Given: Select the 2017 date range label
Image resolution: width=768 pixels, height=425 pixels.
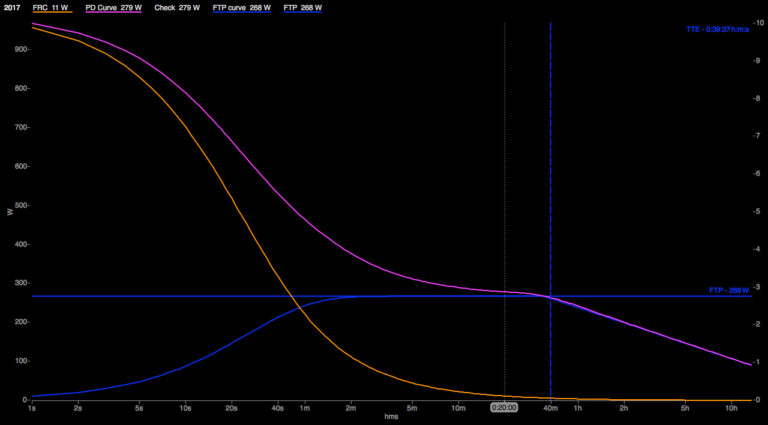Looking at the screenshot, I should coord(12,7).
